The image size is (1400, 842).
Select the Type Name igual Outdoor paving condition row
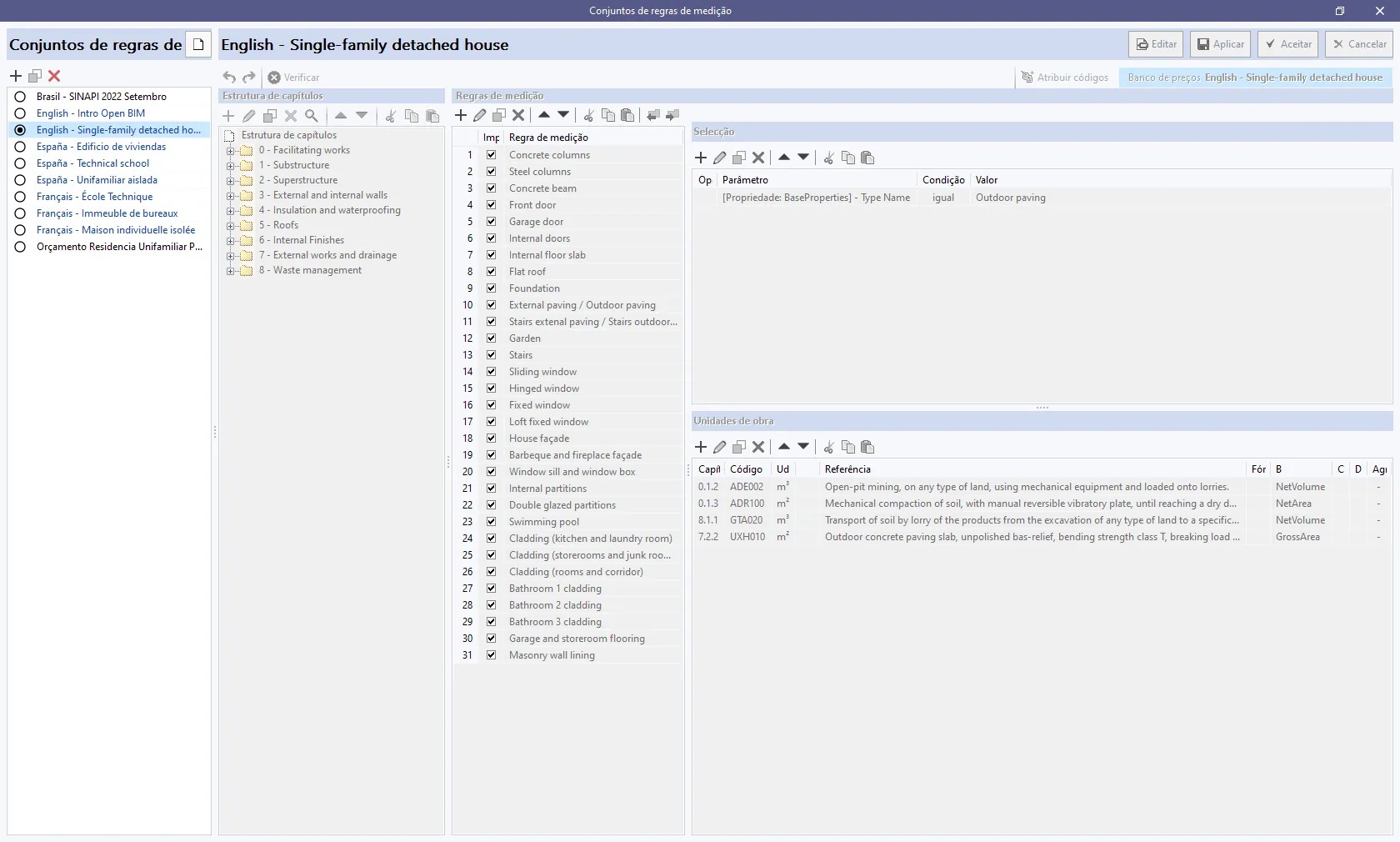pos(1042,198)
